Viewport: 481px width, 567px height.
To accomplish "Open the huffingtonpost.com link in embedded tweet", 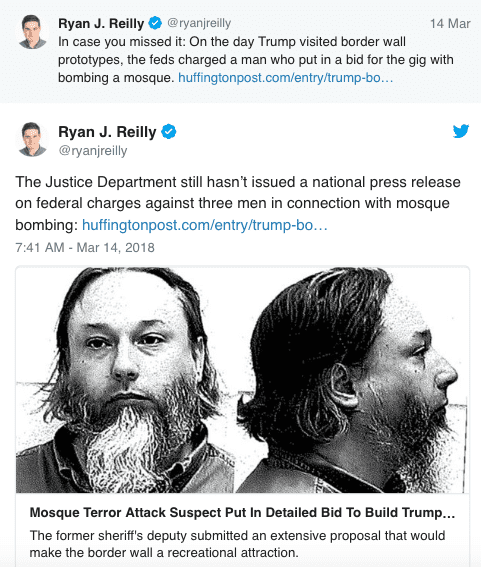I will (x=205, y=225).
